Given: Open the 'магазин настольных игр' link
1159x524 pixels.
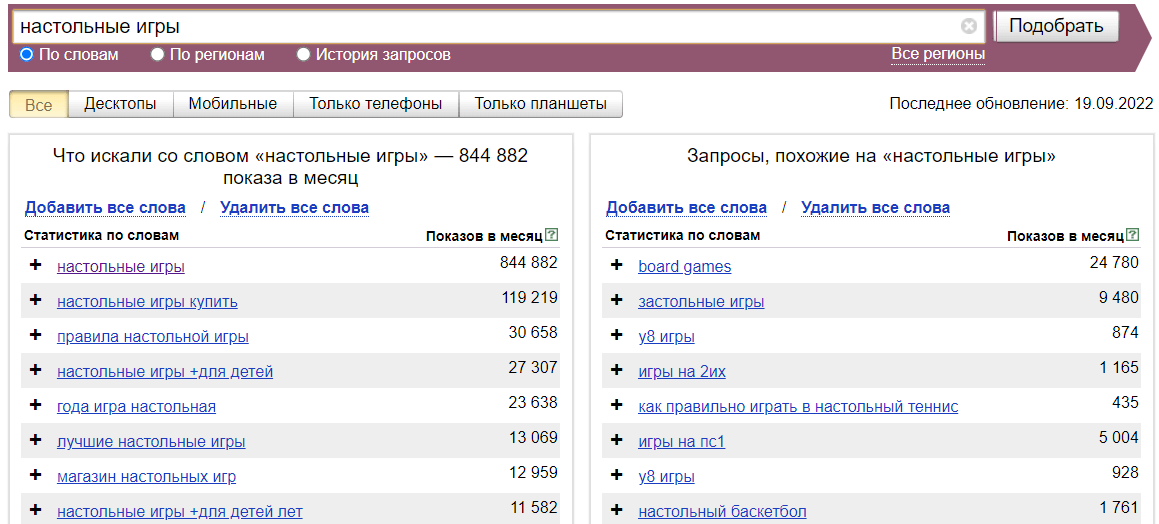Looking at the screenshot, I should pyautogui.click(x=146, y=477).
